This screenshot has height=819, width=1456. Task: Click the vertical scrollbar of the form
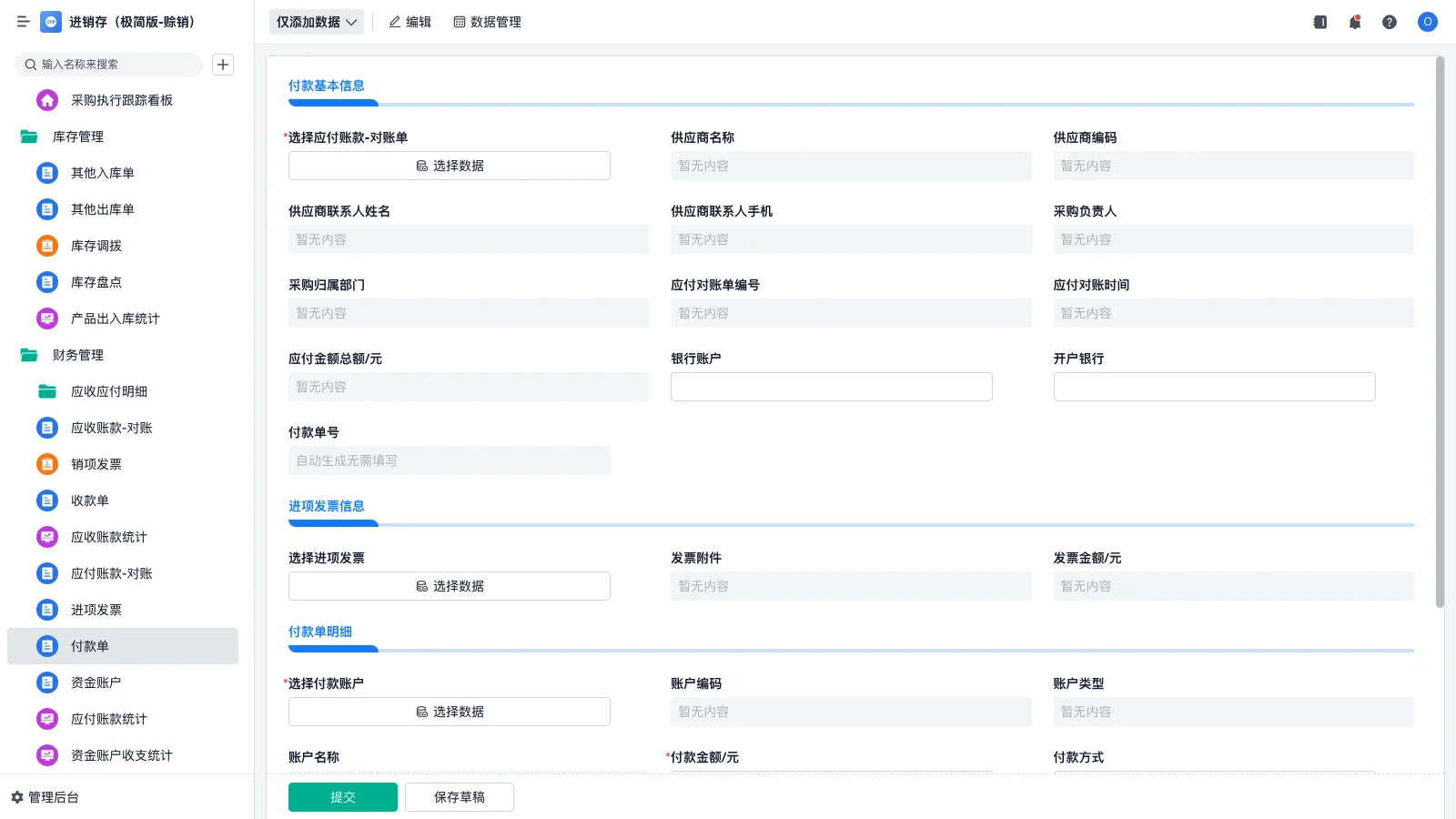(1440, 332)
